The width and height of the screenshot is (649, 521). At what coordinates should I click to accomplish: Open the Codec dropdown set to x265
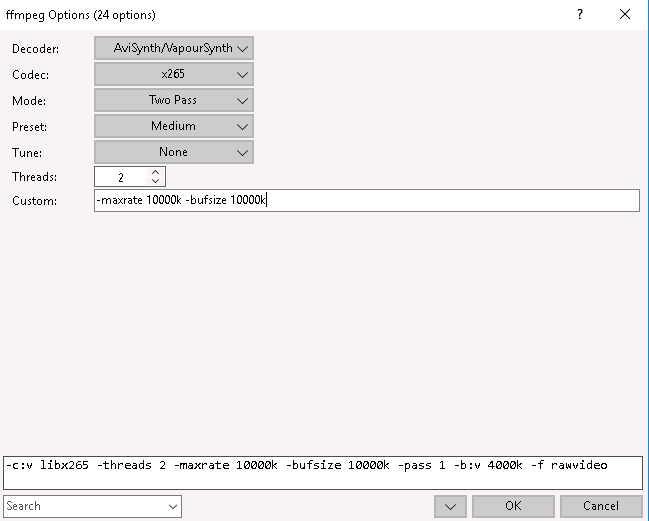pyautogui.click(x=174, y=74)
